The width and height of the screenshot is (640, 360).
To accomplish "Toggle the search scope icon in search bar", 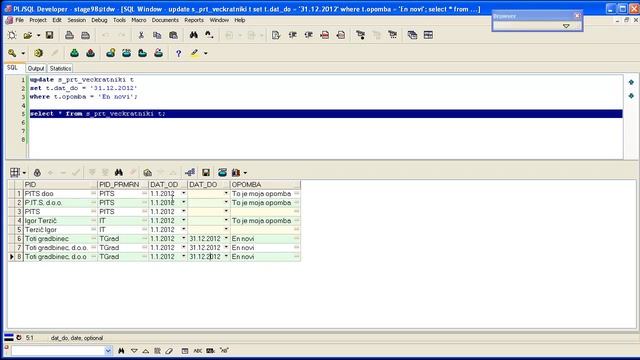I will pyautogui.click(x=185, y=351).
